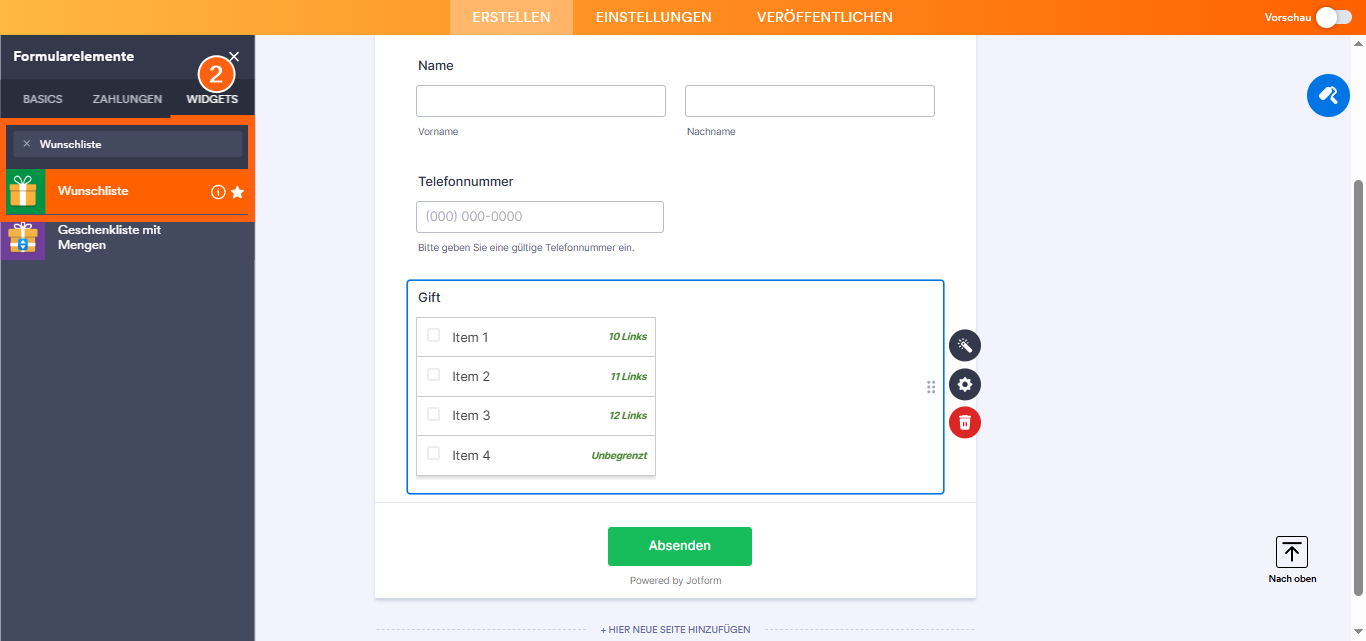Switch to the Einstellungen tab
This screenshot has width=1366, height=641.
tap(653, 17)
